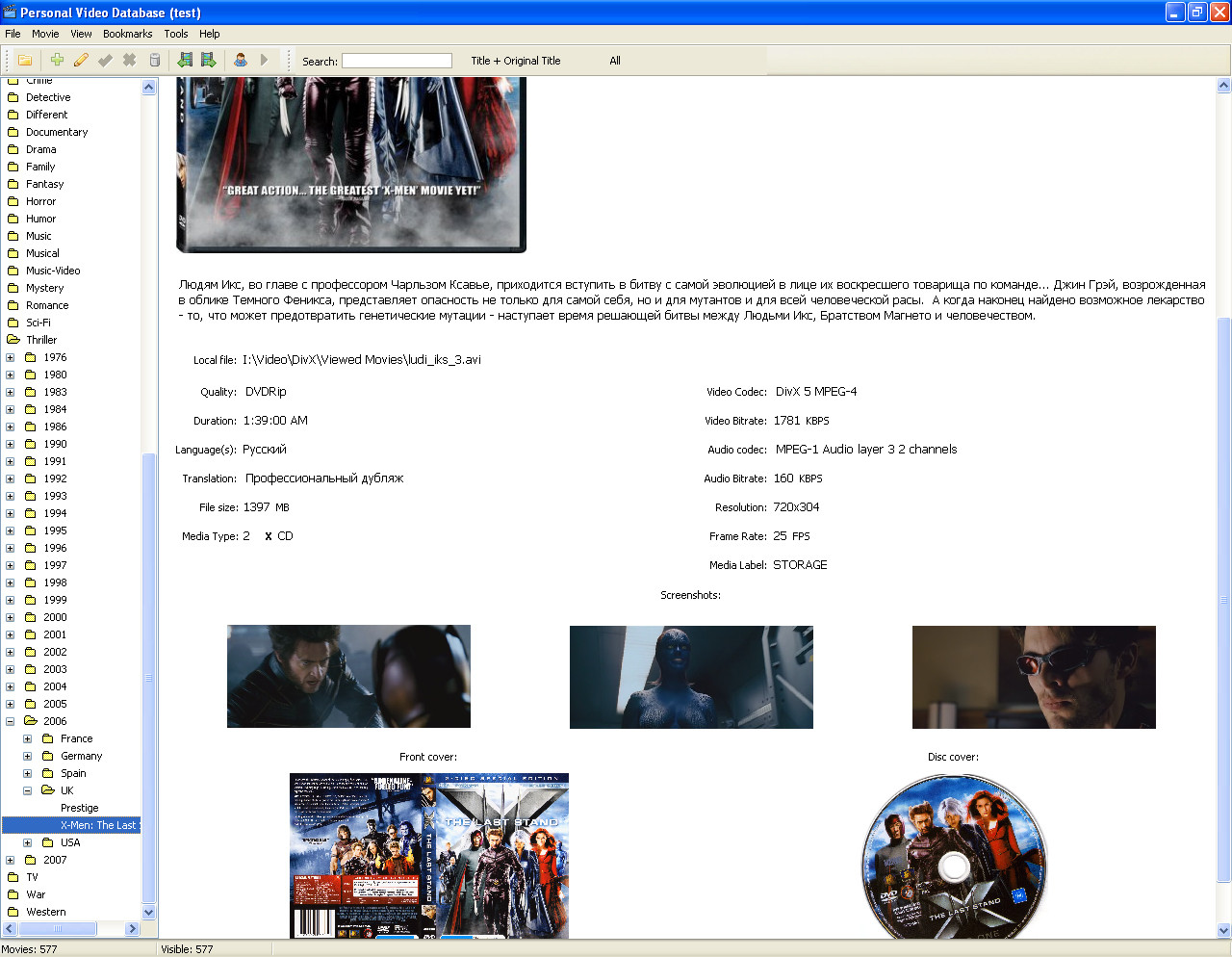Click the main panel scroll down arrow

pos(1224,931)
